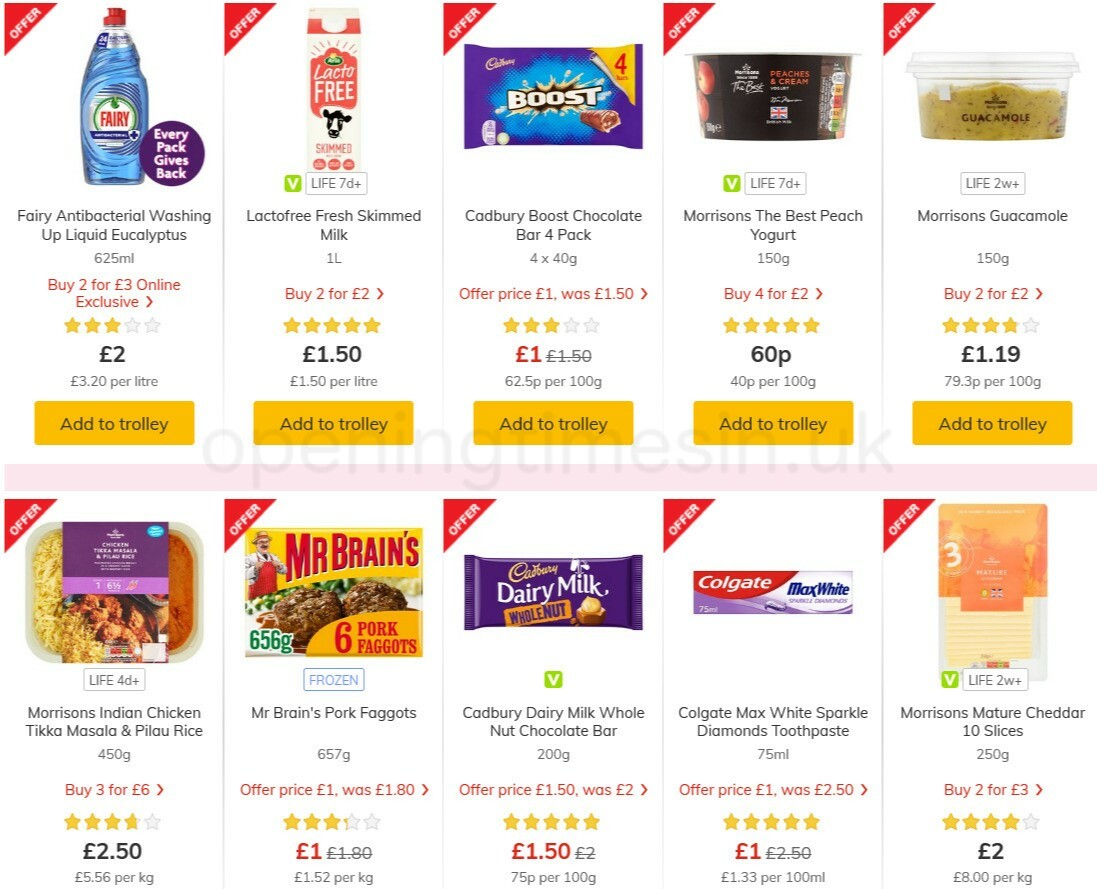Add Lactofree Skimmed Milk to trolley
Viewport: 1097px width, 889px height.
click(x=333, y=423)
